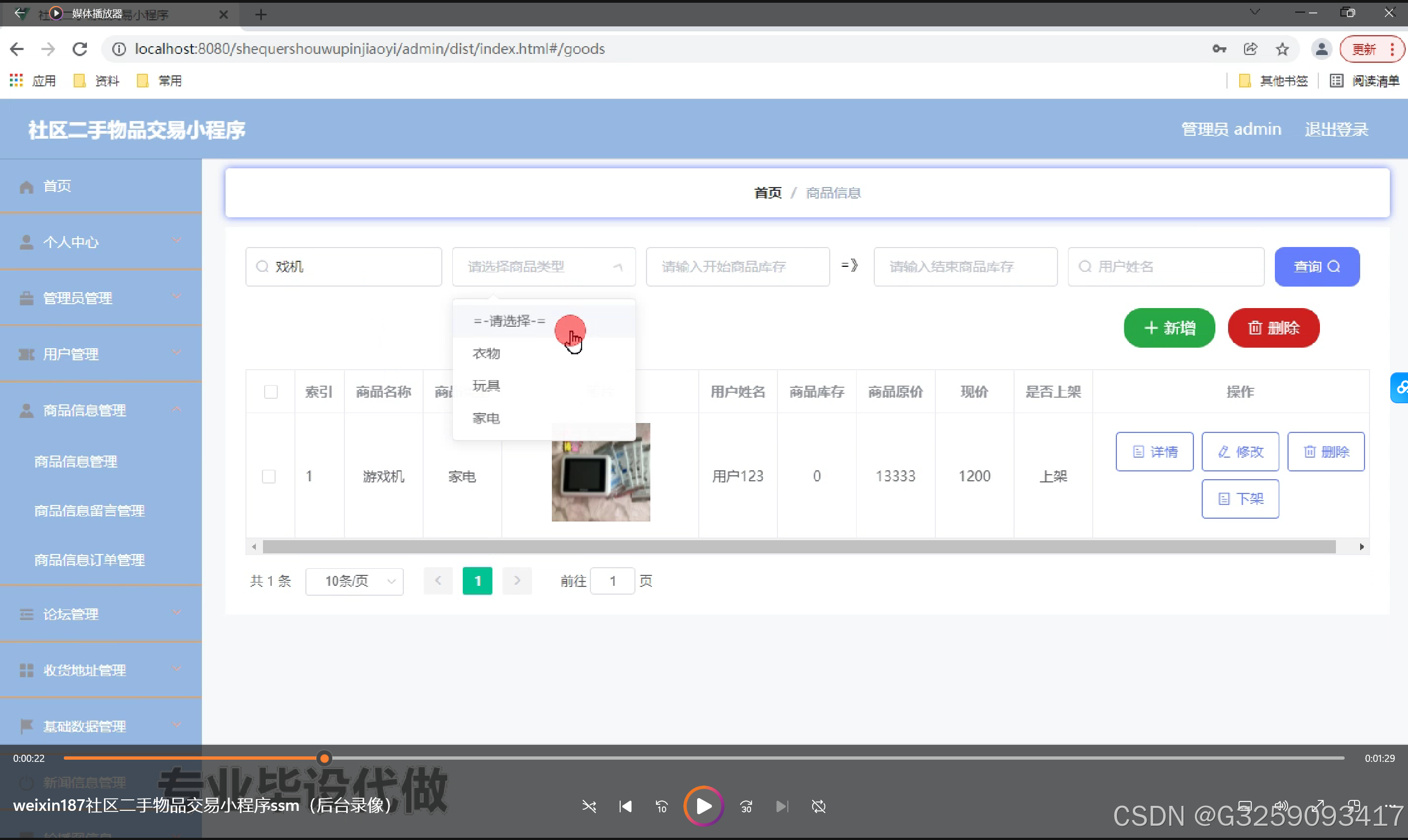1408x840 pixels.
Task: Choose =-请选择-= in the type list
Action: [x=544, y=321]
